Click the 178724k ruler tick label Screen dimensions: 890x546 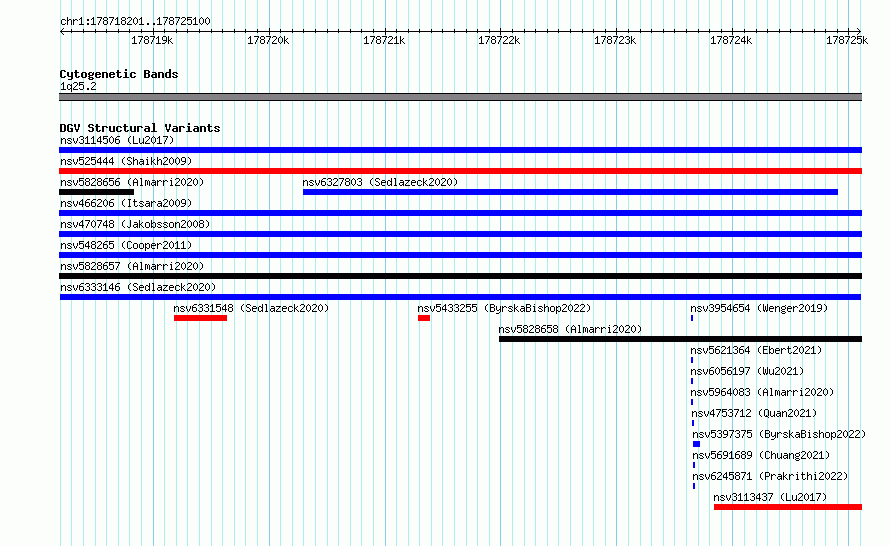coord(731,40)
